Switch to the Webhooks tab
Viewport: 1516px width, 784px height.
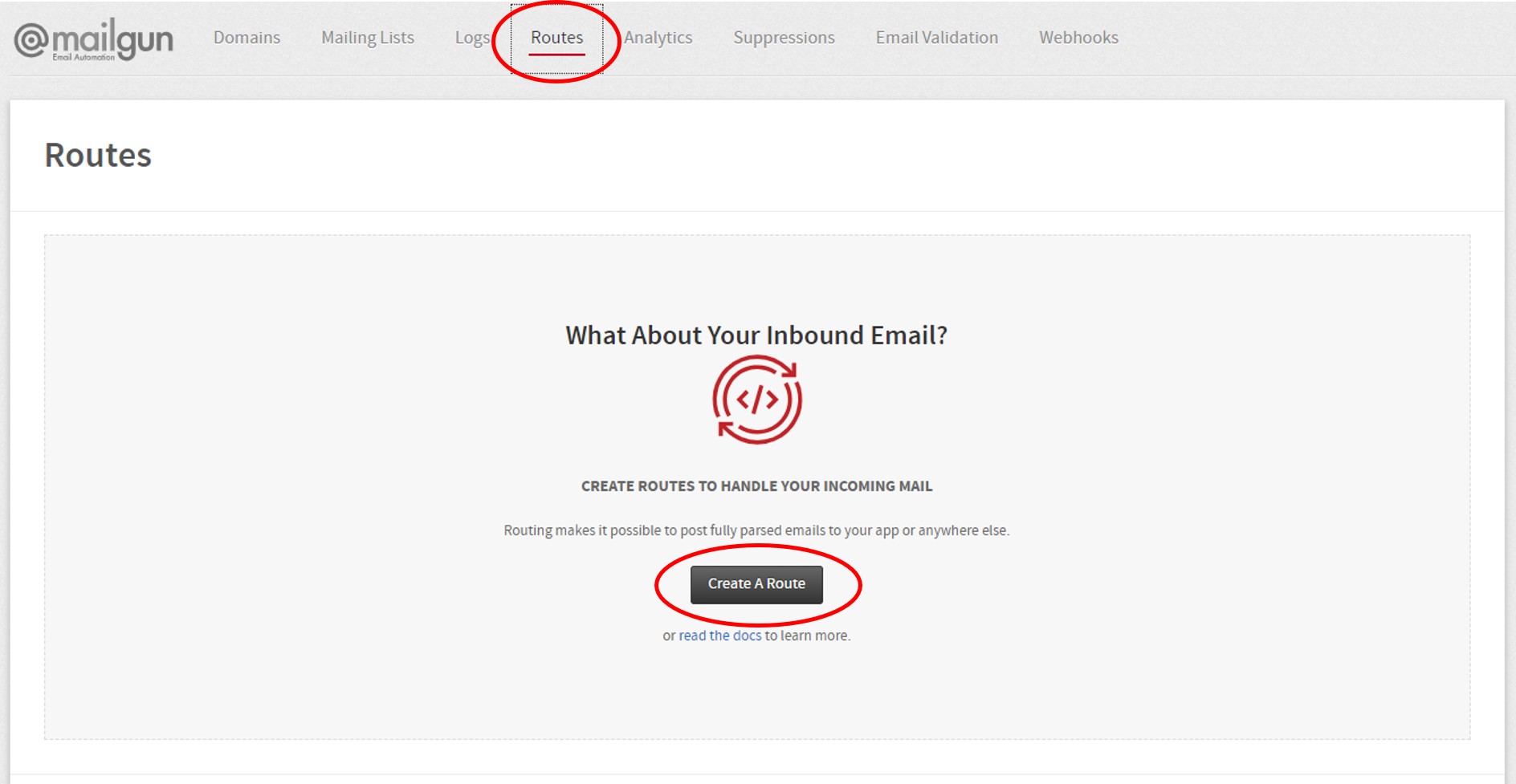click(x=1078, y=38)
